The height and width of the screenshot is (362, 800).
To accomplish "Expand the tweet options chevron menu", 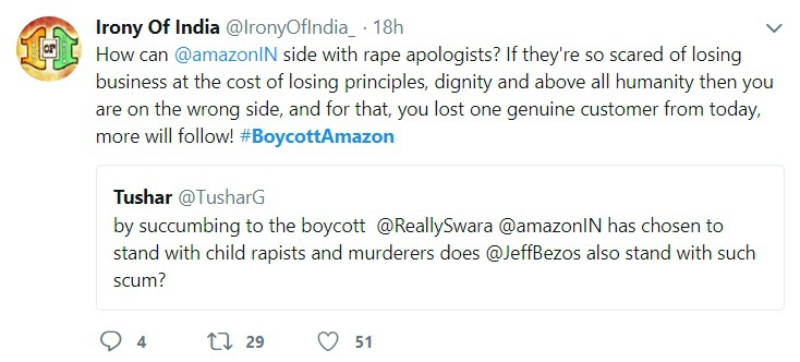I will tap(774, 29).
